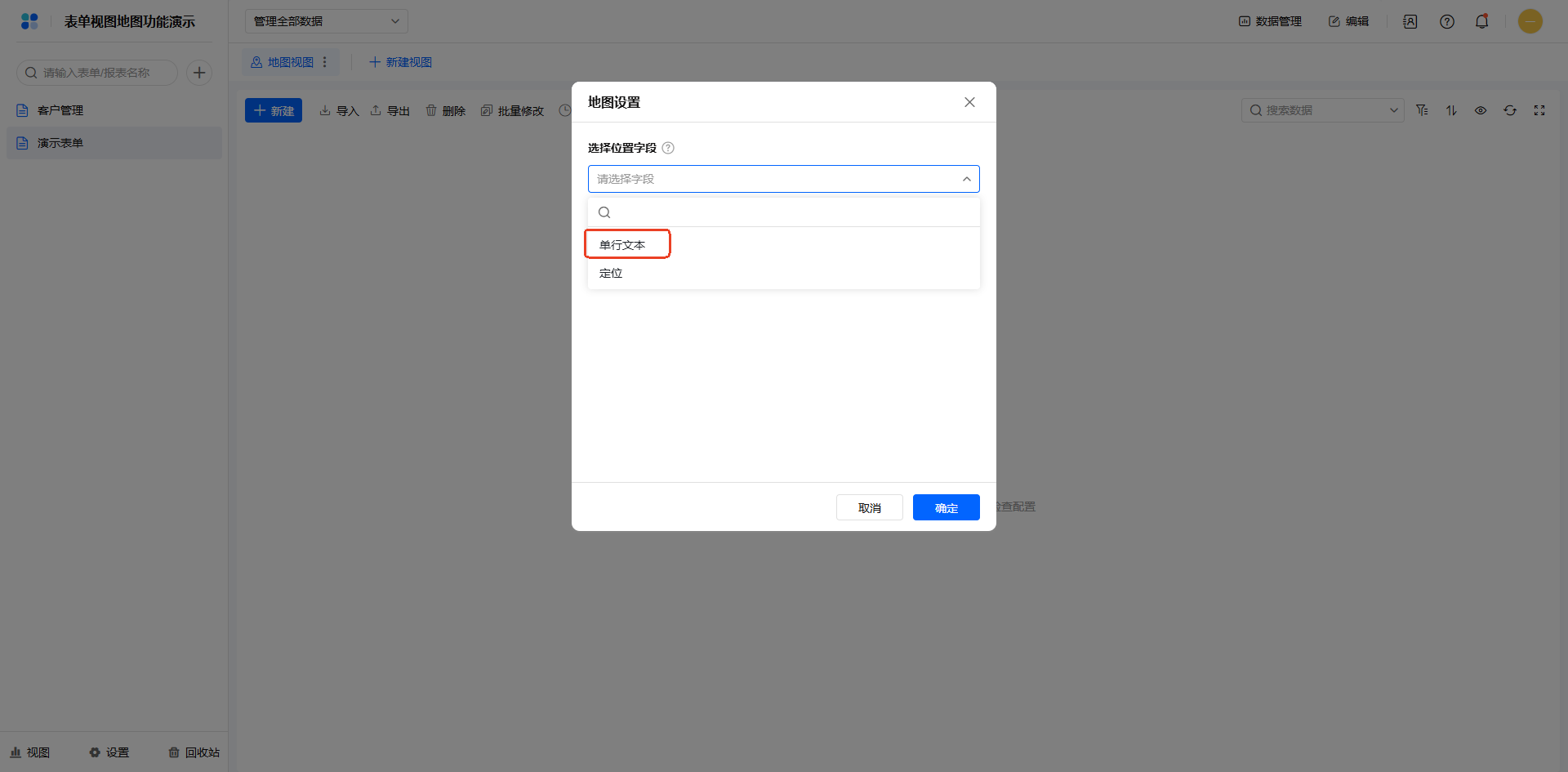The width and height of the screenshot is (1568, 772).
Task: Click the help icon next to 选择位置字段
Action: coord(668,148)
